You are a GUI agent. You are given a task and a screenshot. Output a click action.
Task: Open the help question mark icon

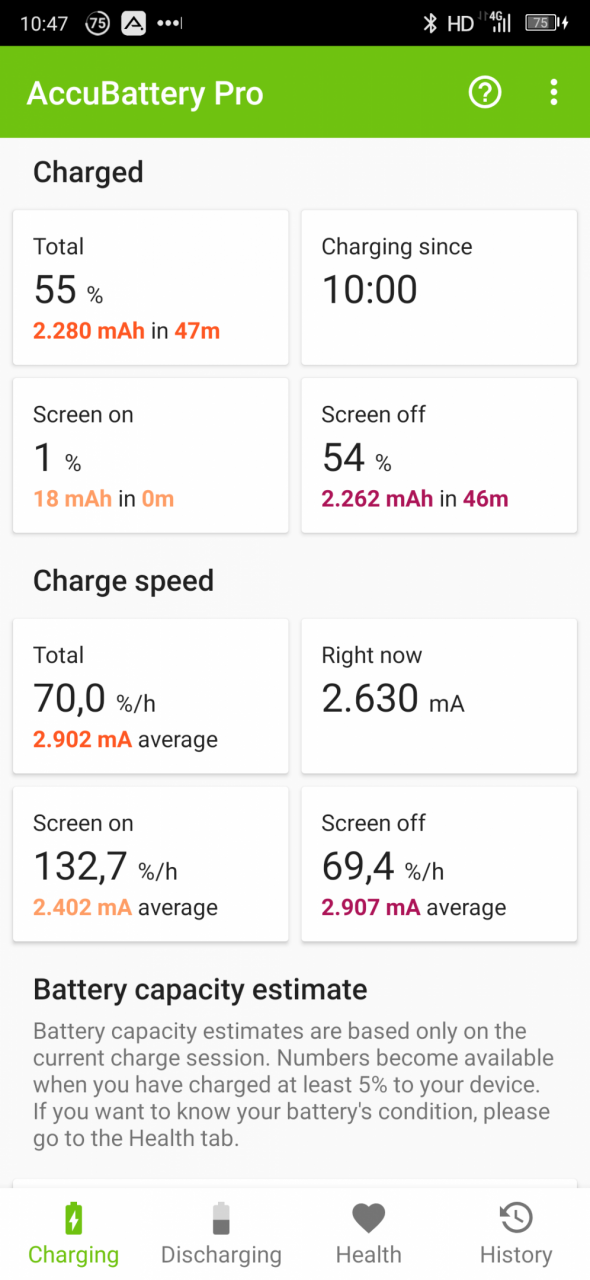click(485, 93)
